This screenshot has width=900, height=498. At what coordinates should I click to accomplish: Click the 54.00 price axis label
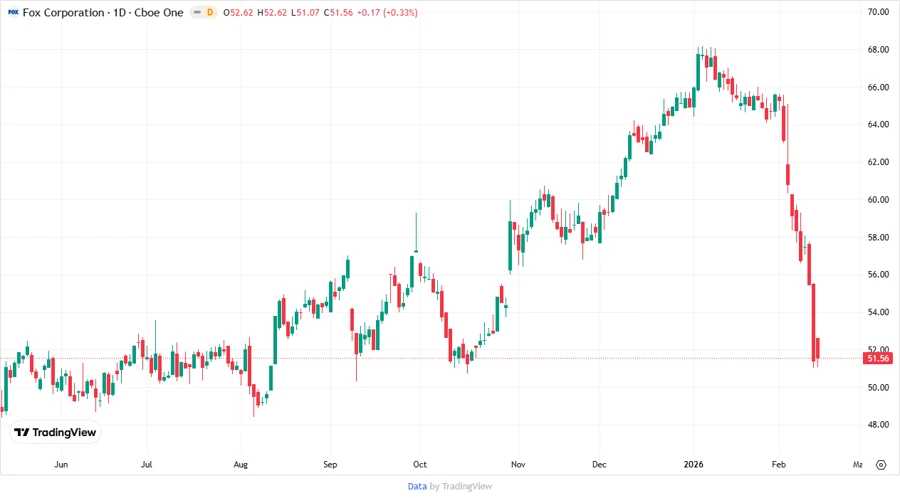(x=878, y=313)
